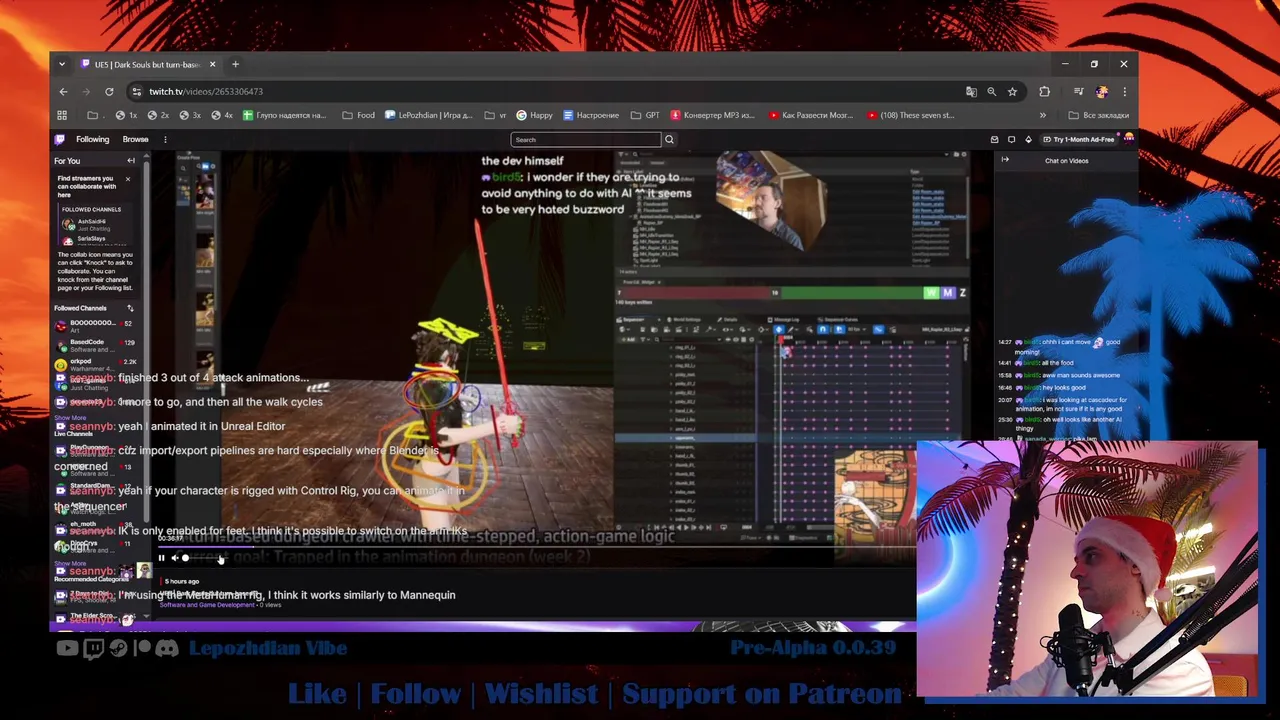Viewport: 1280px width, 720px height.
Task: Pause the video playback
Action: [161, 558]
